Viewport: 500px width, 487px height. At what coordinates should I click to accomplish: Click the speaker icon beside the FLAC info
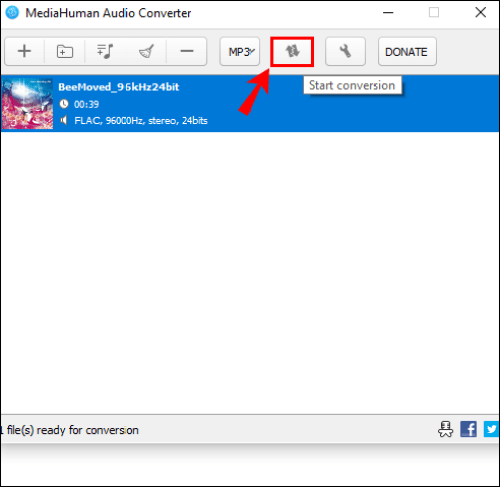point(64,120)
